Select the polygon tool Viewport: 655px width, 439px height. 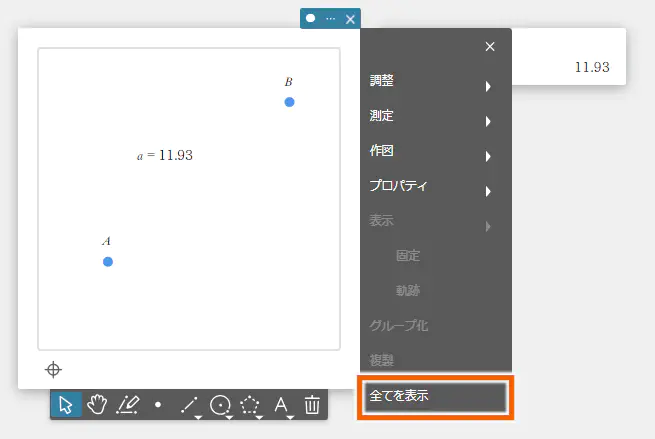pyautogui.click(x=250, y=405)
